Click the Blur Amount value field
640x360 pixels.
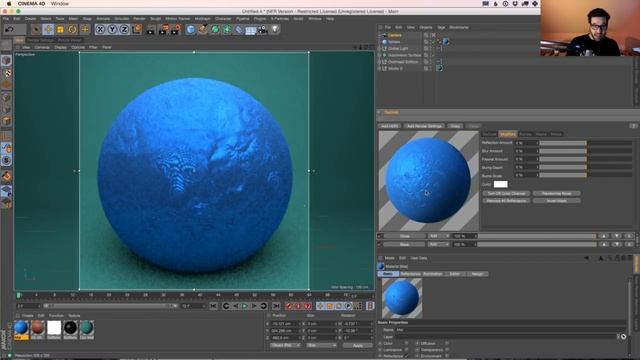[526, 151]
